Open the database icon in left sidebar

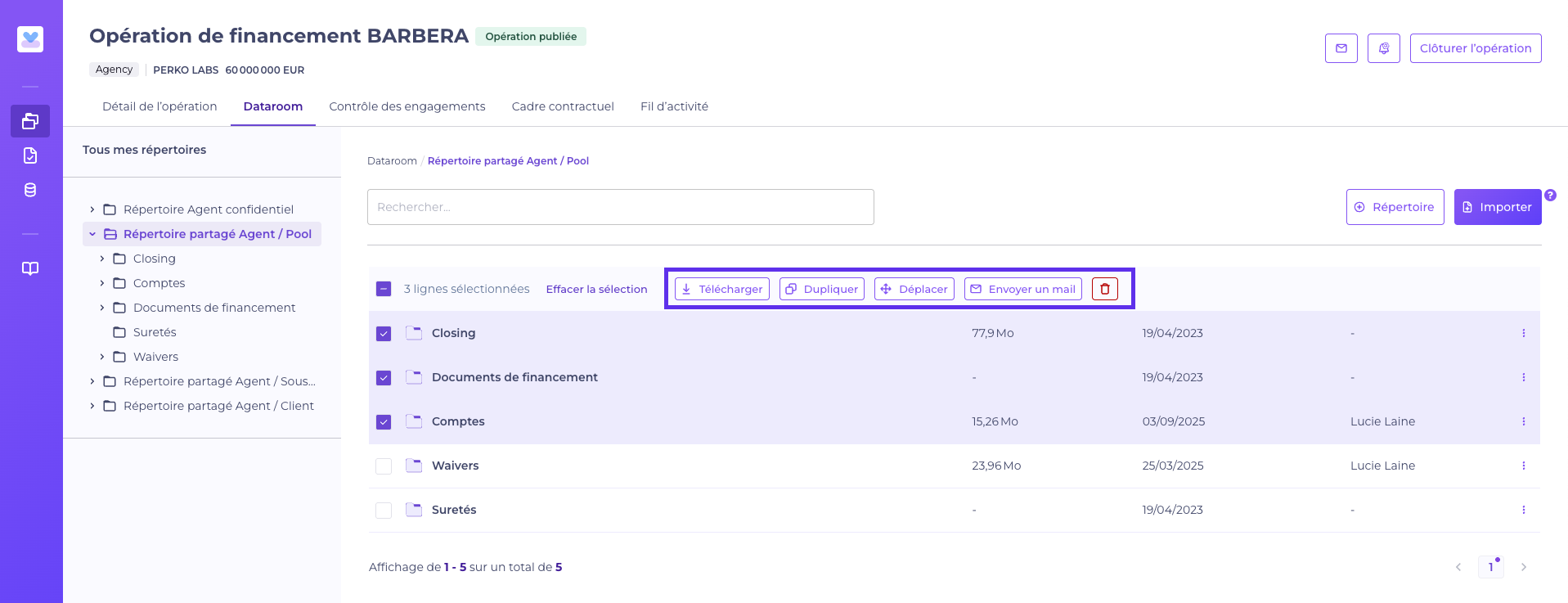coord(30,190)
